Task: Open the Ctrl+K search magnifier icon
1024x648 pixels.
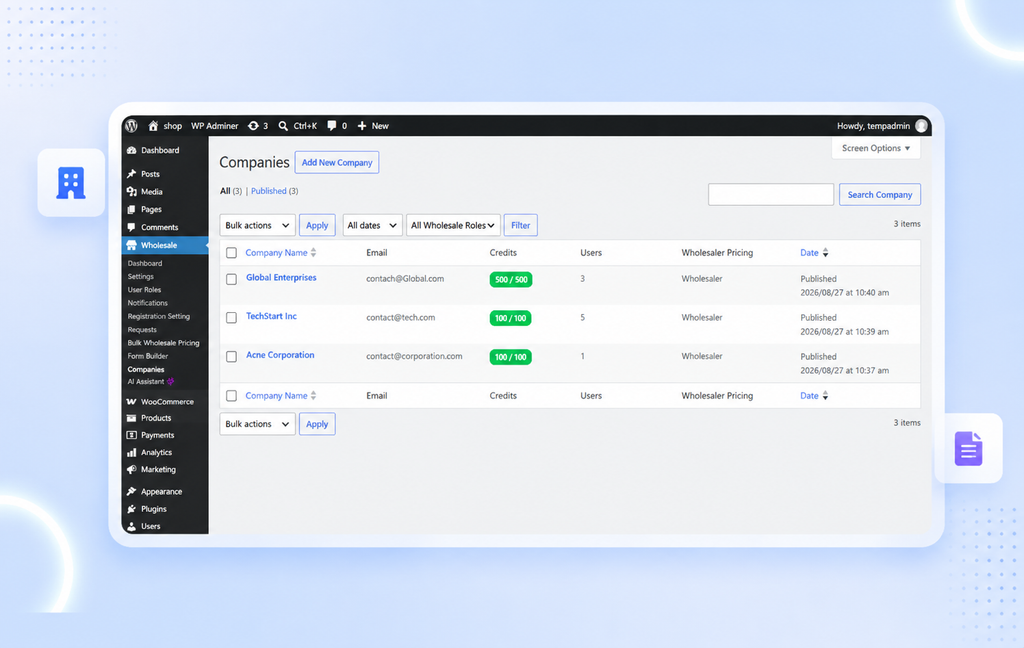Action: (x=283, y=125)
